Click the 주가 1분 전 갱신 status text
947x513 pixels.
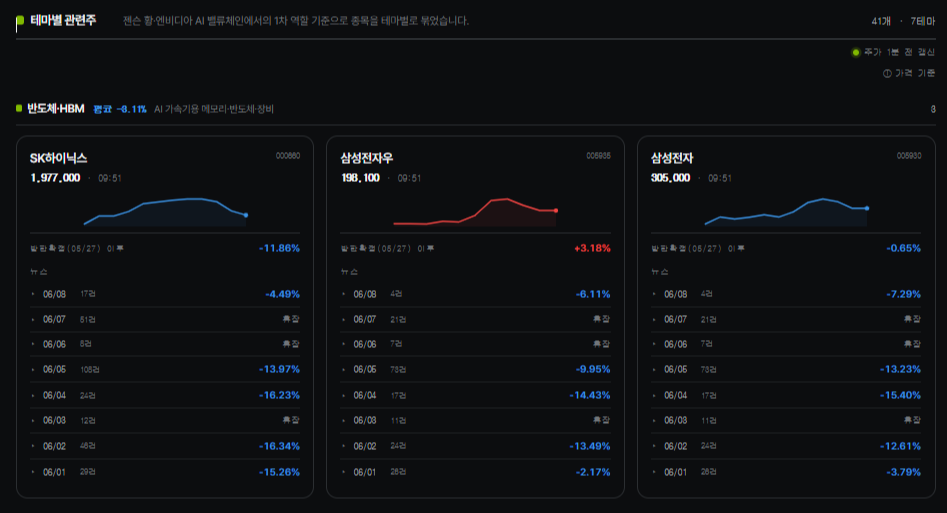pyautogui.click(x=899, y=53)
